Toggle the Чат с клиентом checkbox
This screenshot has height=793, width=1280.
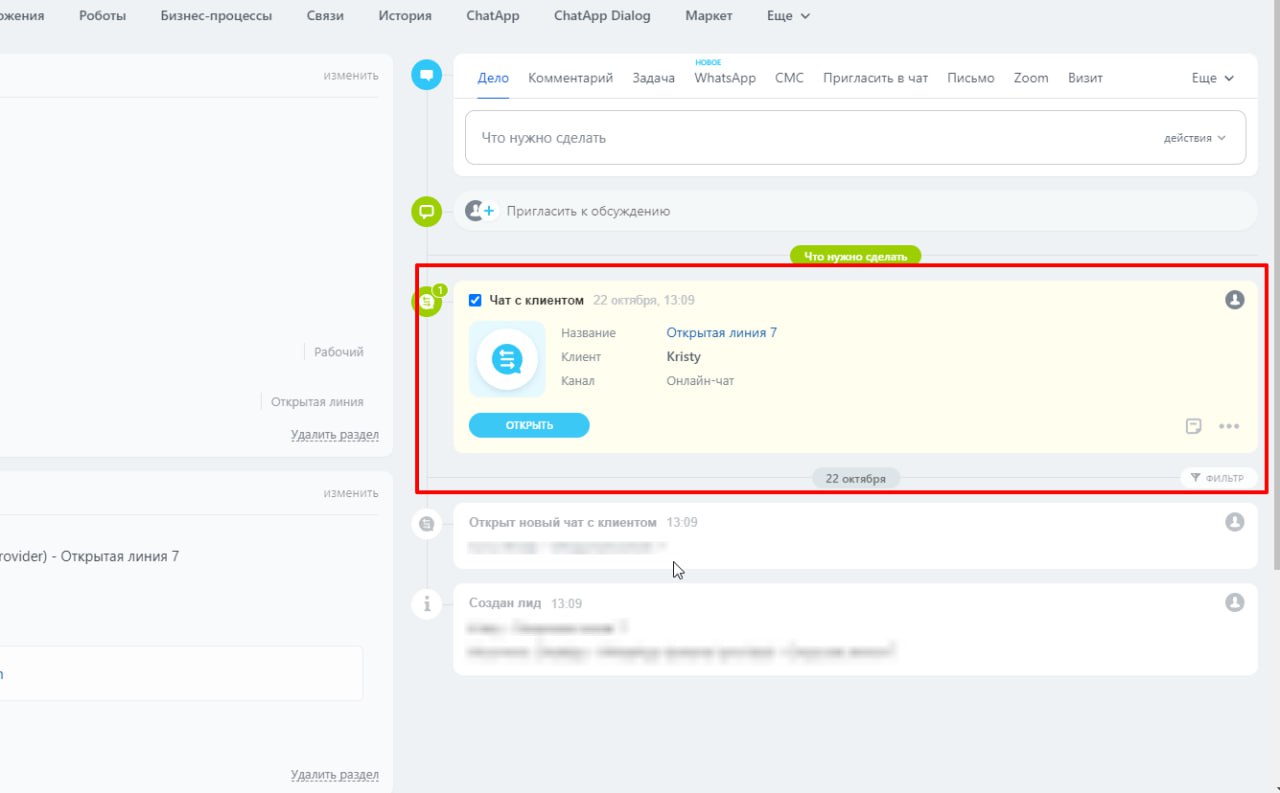(x=475, y=300)
